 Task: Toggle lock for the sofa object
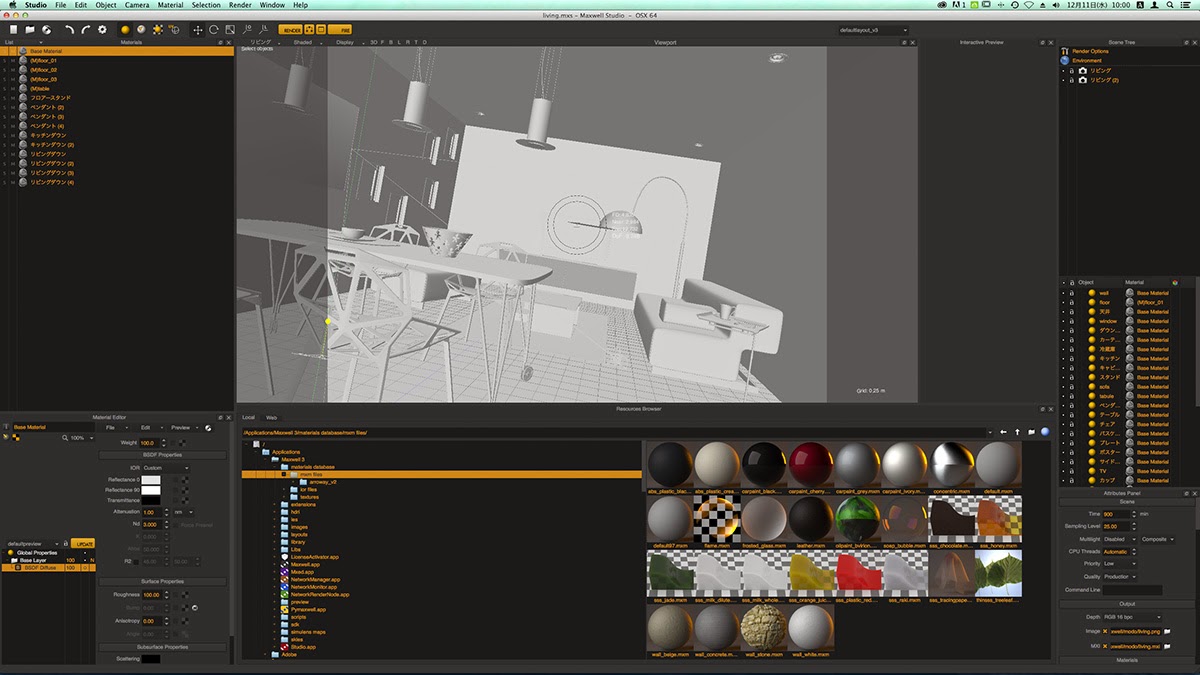coord(1072,385)
